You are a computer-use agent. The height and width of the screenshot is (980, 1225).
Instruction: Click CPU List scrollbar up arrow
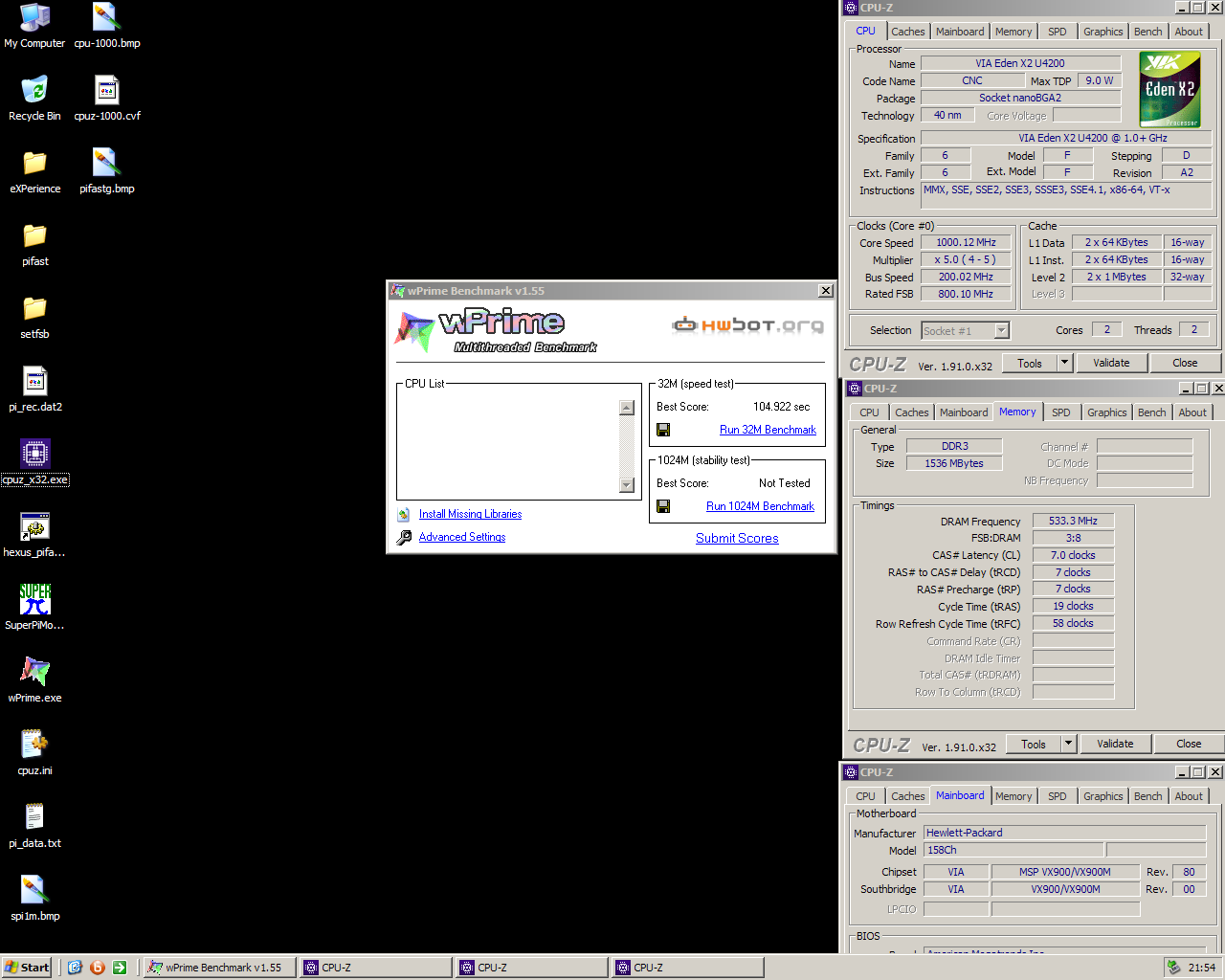[x=627, y=408]
